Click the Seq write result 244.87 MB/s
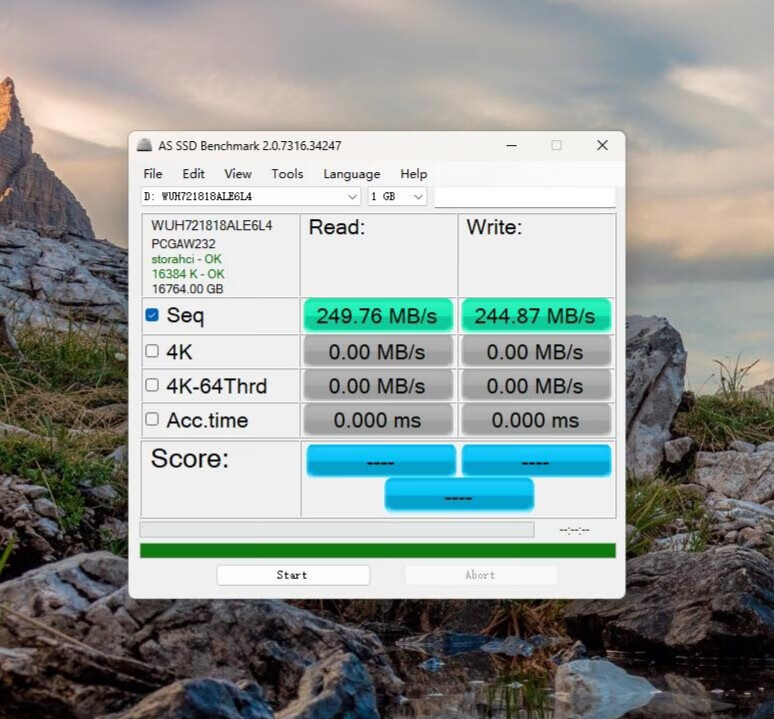The width and height of the screenshot is (774, 719). click(536, 315)
